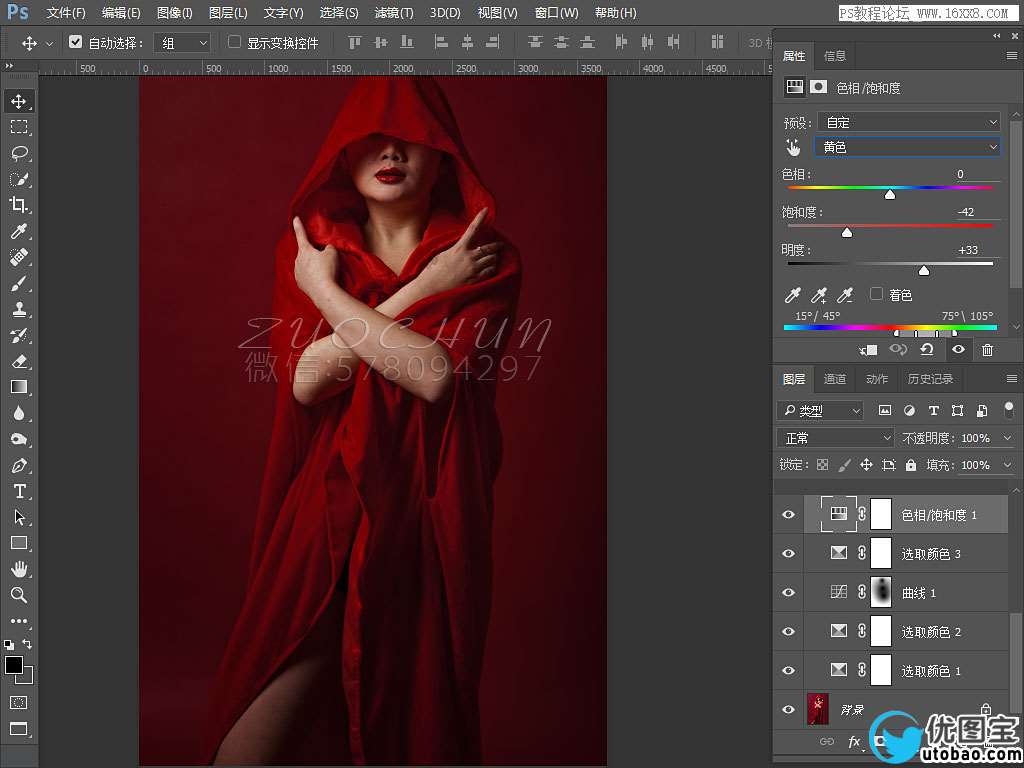The height and width of the screenshot is (768, 1024).
Task: Switch to the 历史记录 tab
Action: (930, 379)
